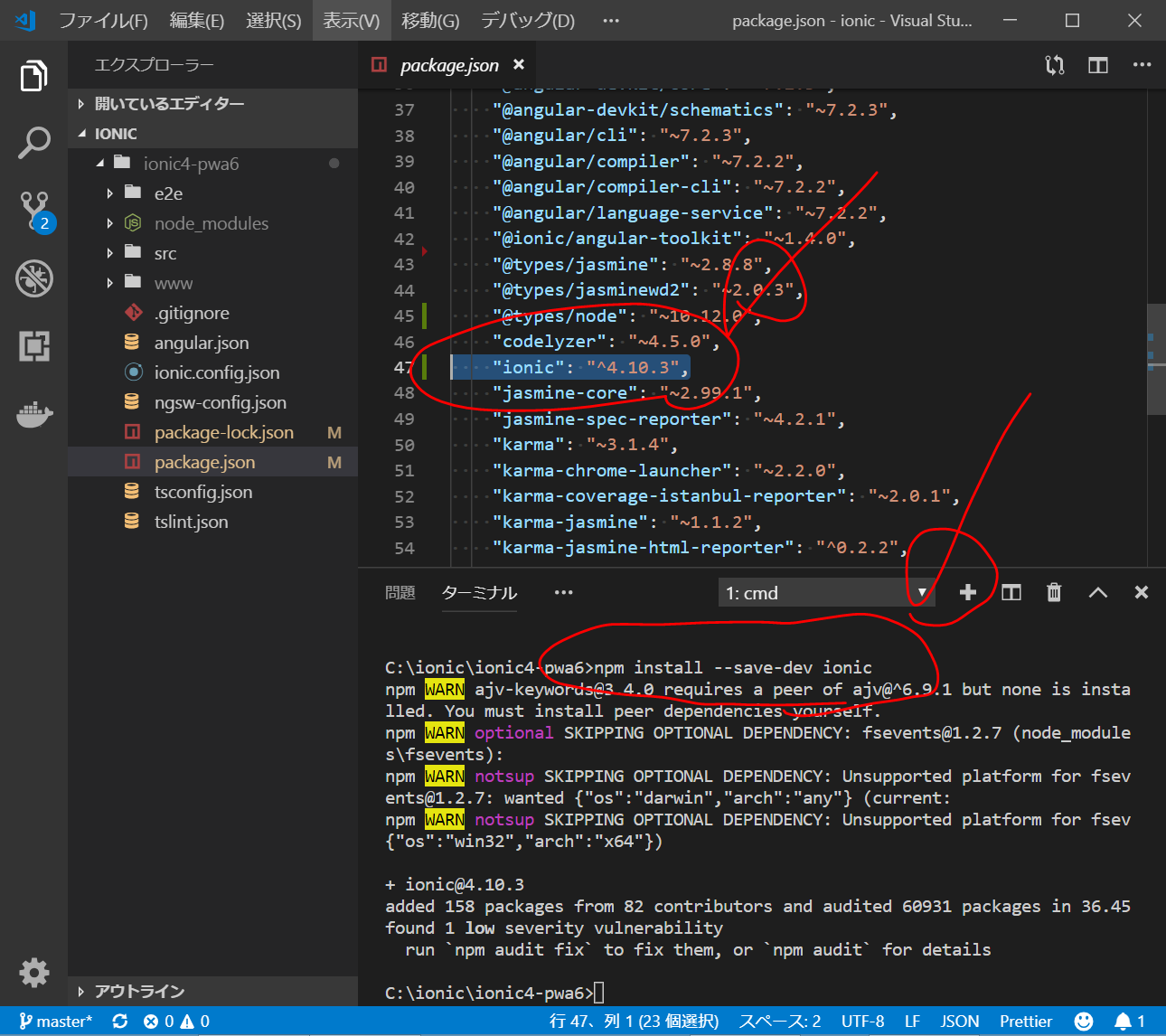Open tslint.json file
Viewport: 1166px width, 1036px height.
click(213, 522)
